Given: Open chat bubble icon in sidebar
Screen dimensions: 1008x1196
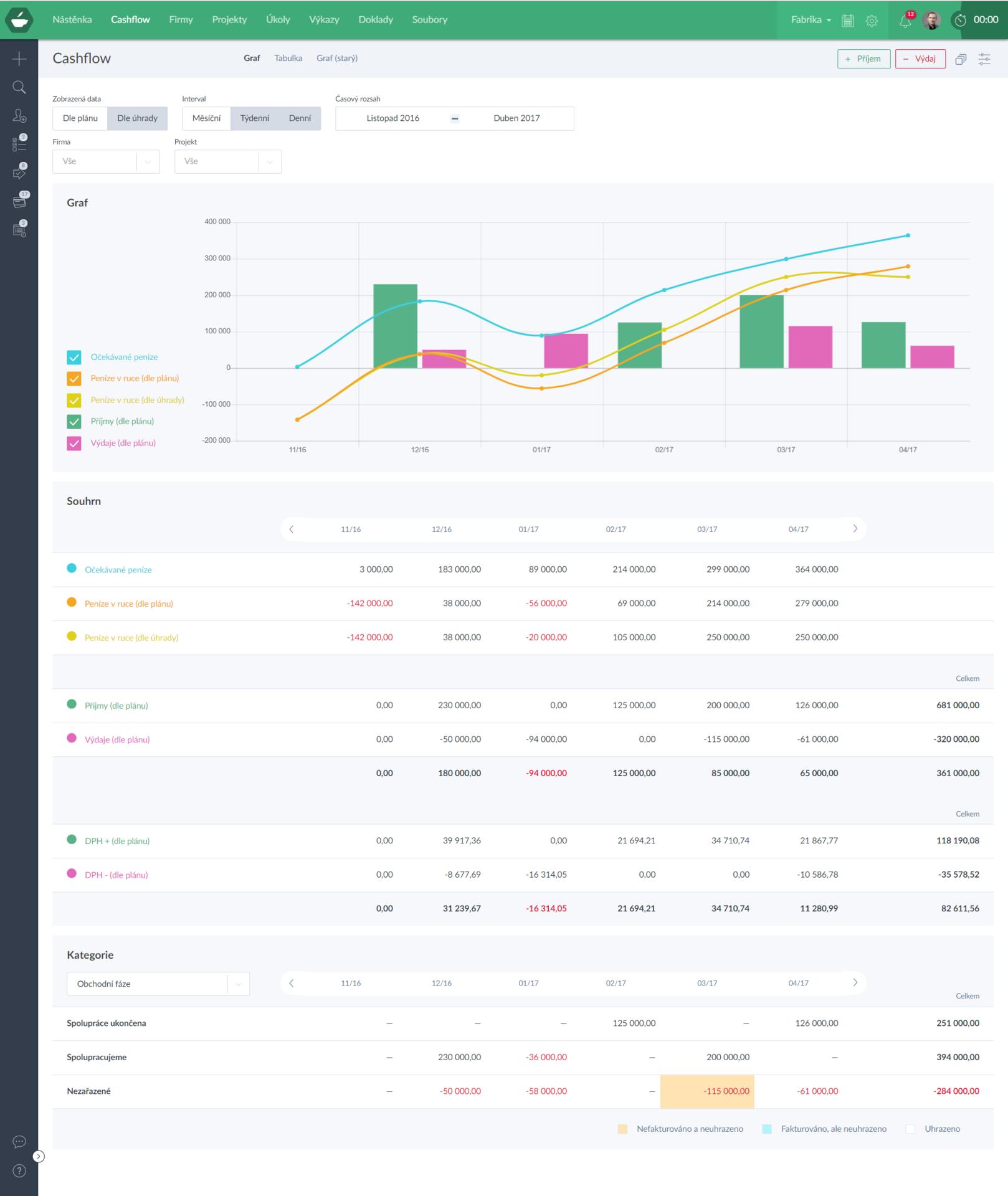Looking at the screenshot, I should pos(19,1142).
